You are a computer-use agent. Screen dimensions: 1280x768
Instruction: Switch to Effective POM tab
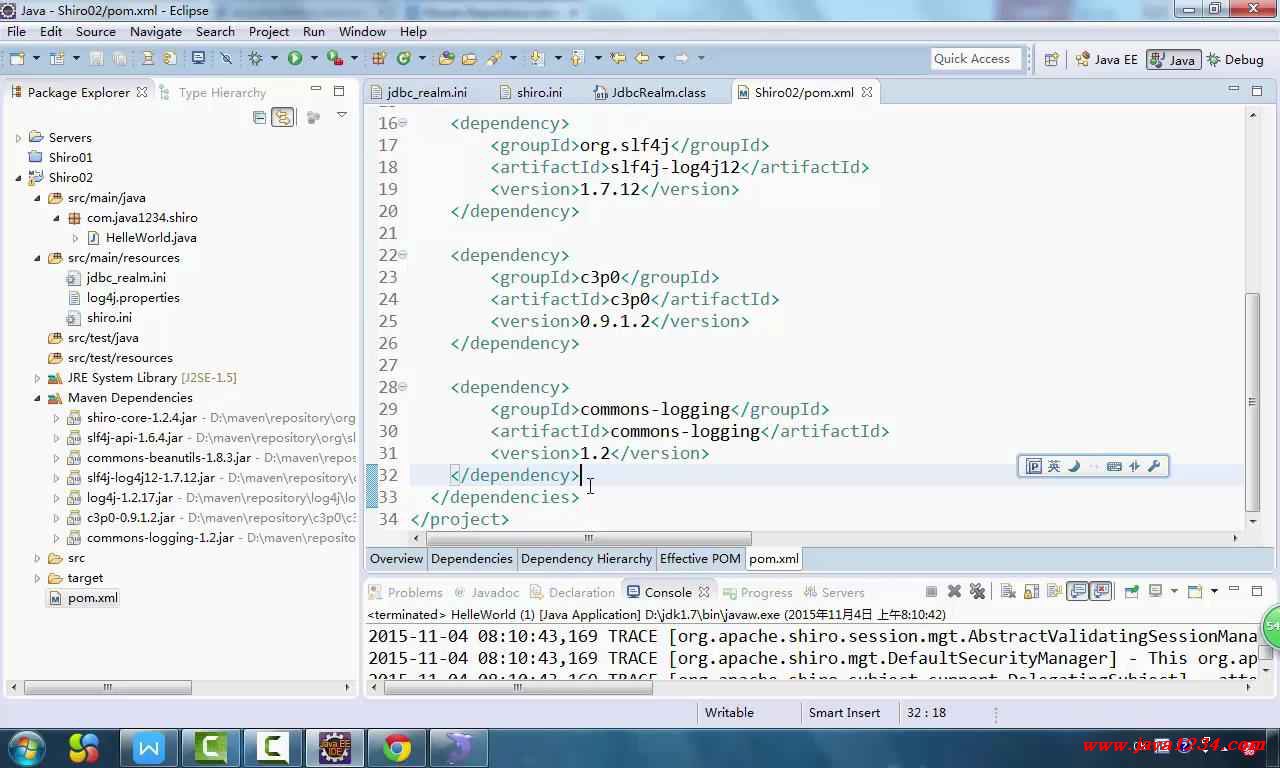coord(700,559)
